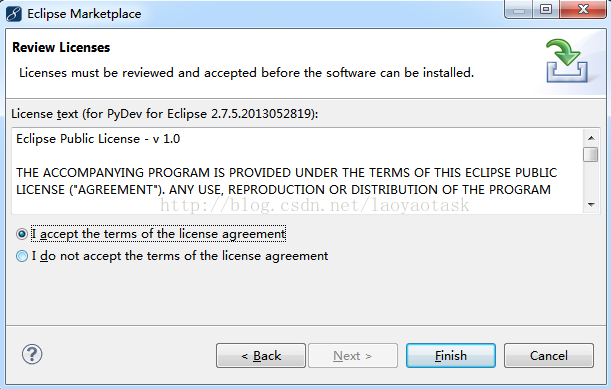Select the accept license terms radio button
The height and width of the screenshot is (389, 611).
(22, 234)
